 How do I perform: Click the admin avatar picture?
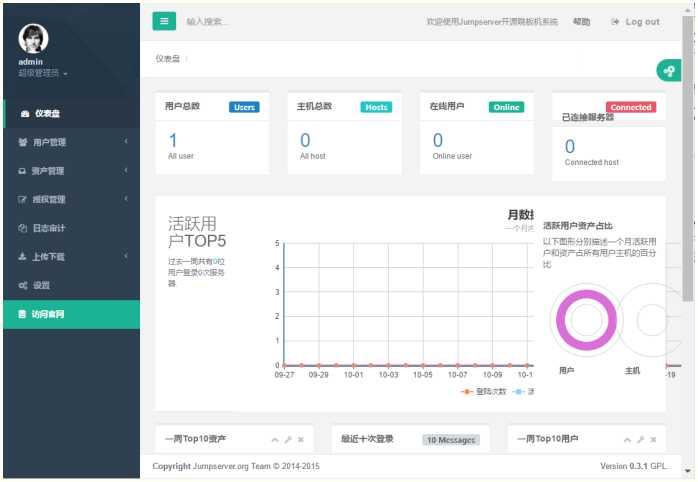click(x=33, y=39)
